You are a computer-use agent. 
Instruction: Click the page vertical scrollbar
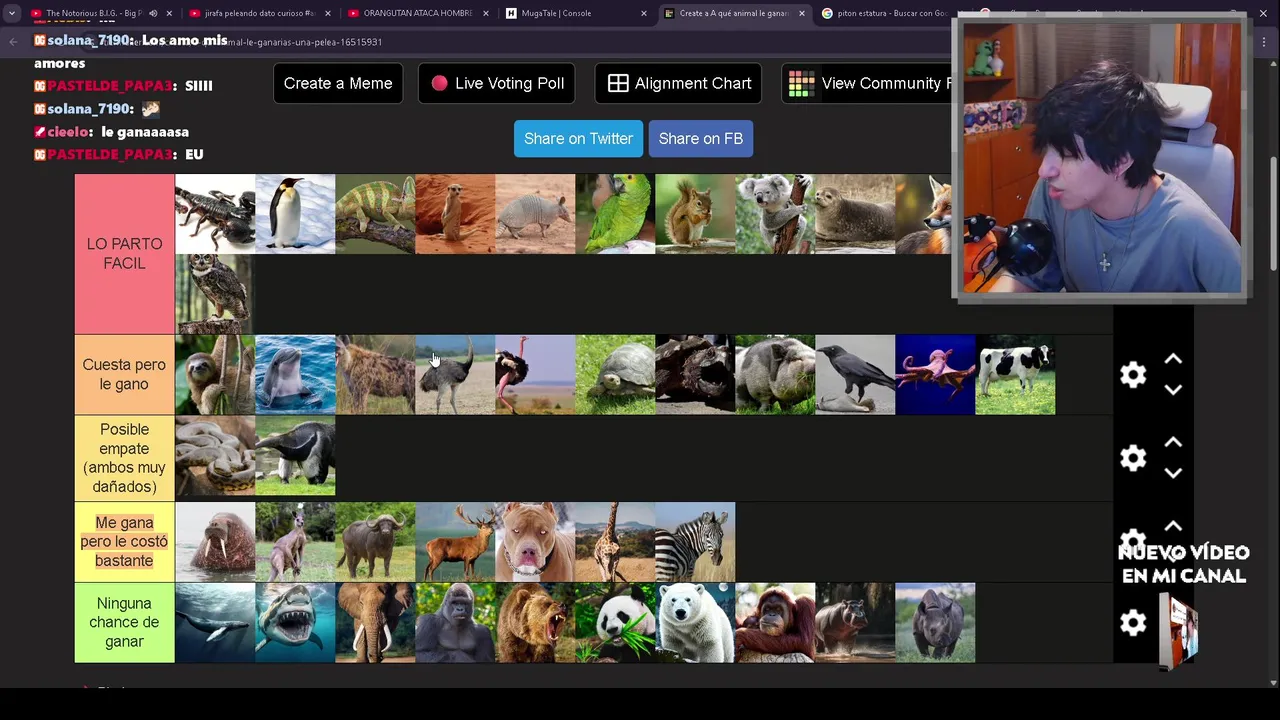pyautogui.click(x=1273, y=215)
